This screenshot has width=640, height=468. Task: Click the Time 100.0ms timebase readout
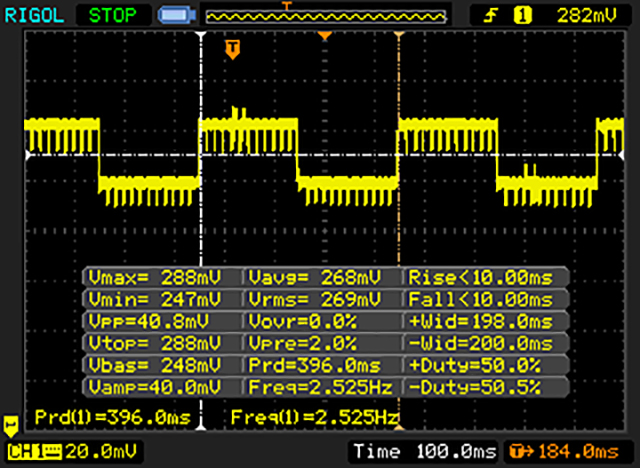(422, 451)
